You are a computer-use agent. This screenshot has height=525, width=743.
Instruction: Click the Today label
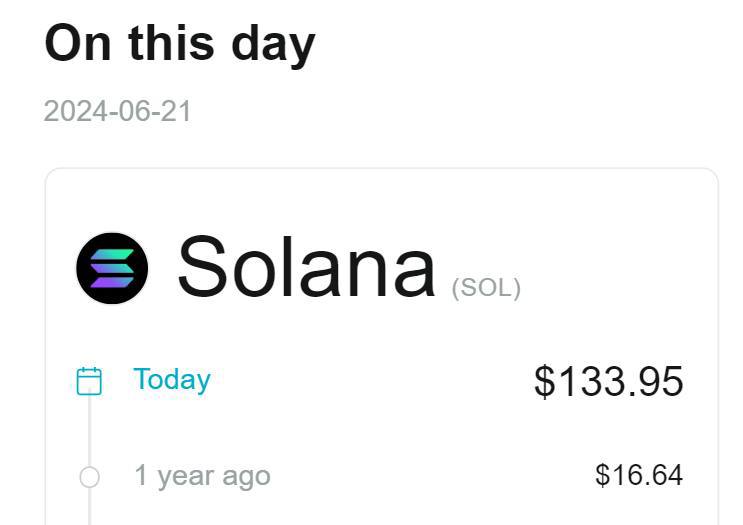coord(172,380)
